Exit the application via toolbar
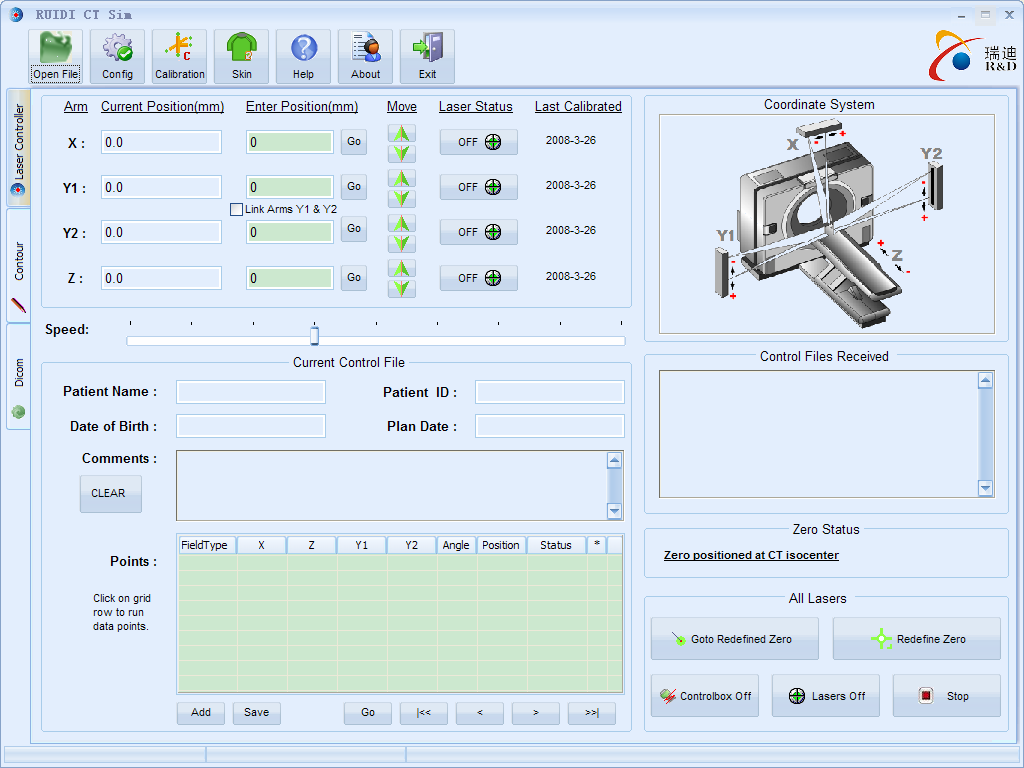 427,56
